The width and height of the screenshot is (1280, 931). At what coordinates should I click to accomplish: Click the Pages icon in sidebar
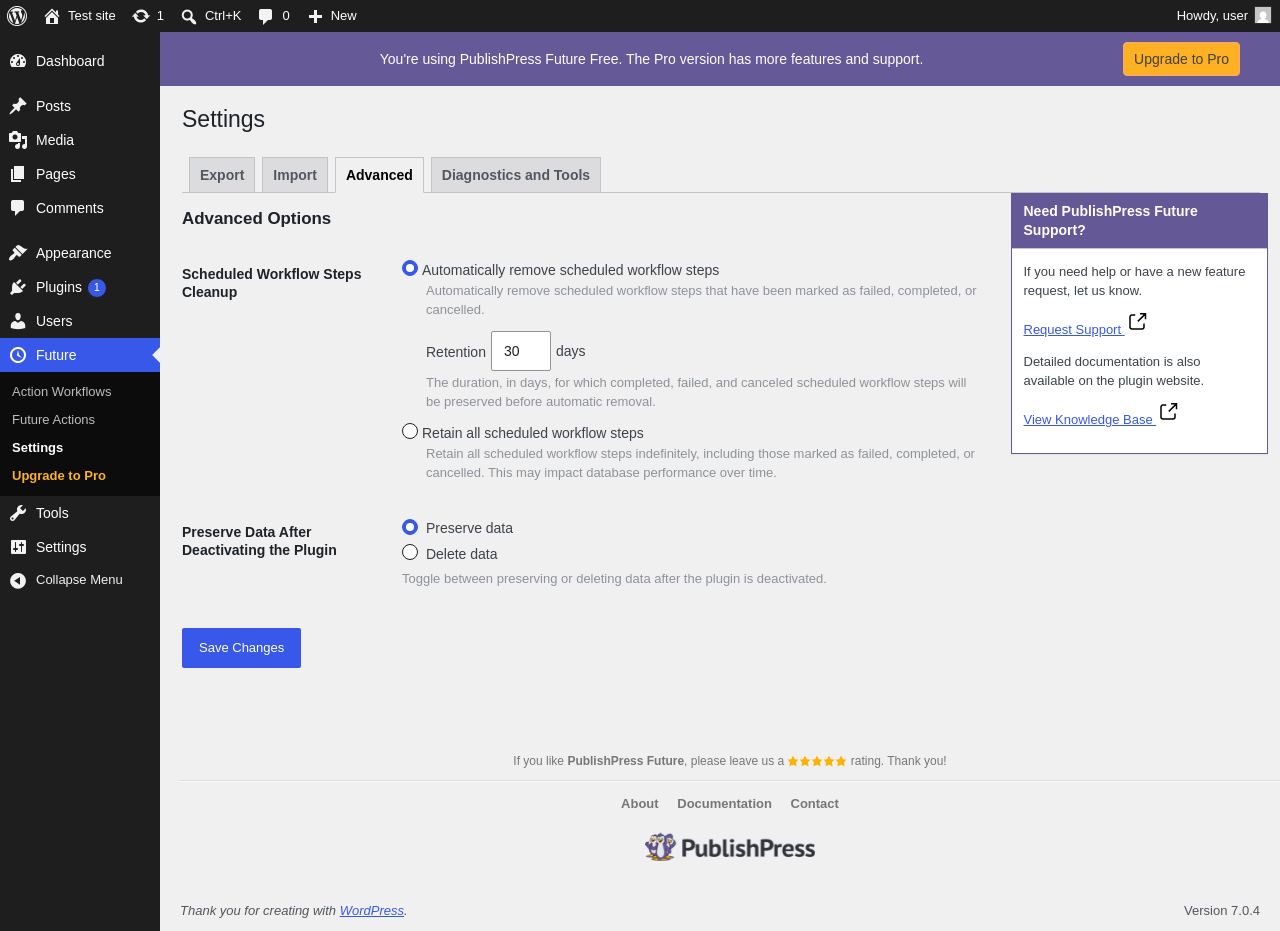(x=18, y=174)
